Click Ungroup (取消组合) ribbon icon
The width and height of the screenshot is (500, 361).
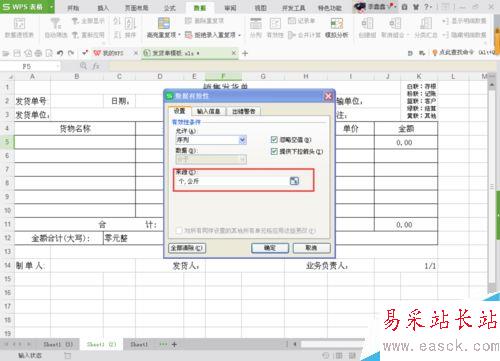tap(395, 24)
